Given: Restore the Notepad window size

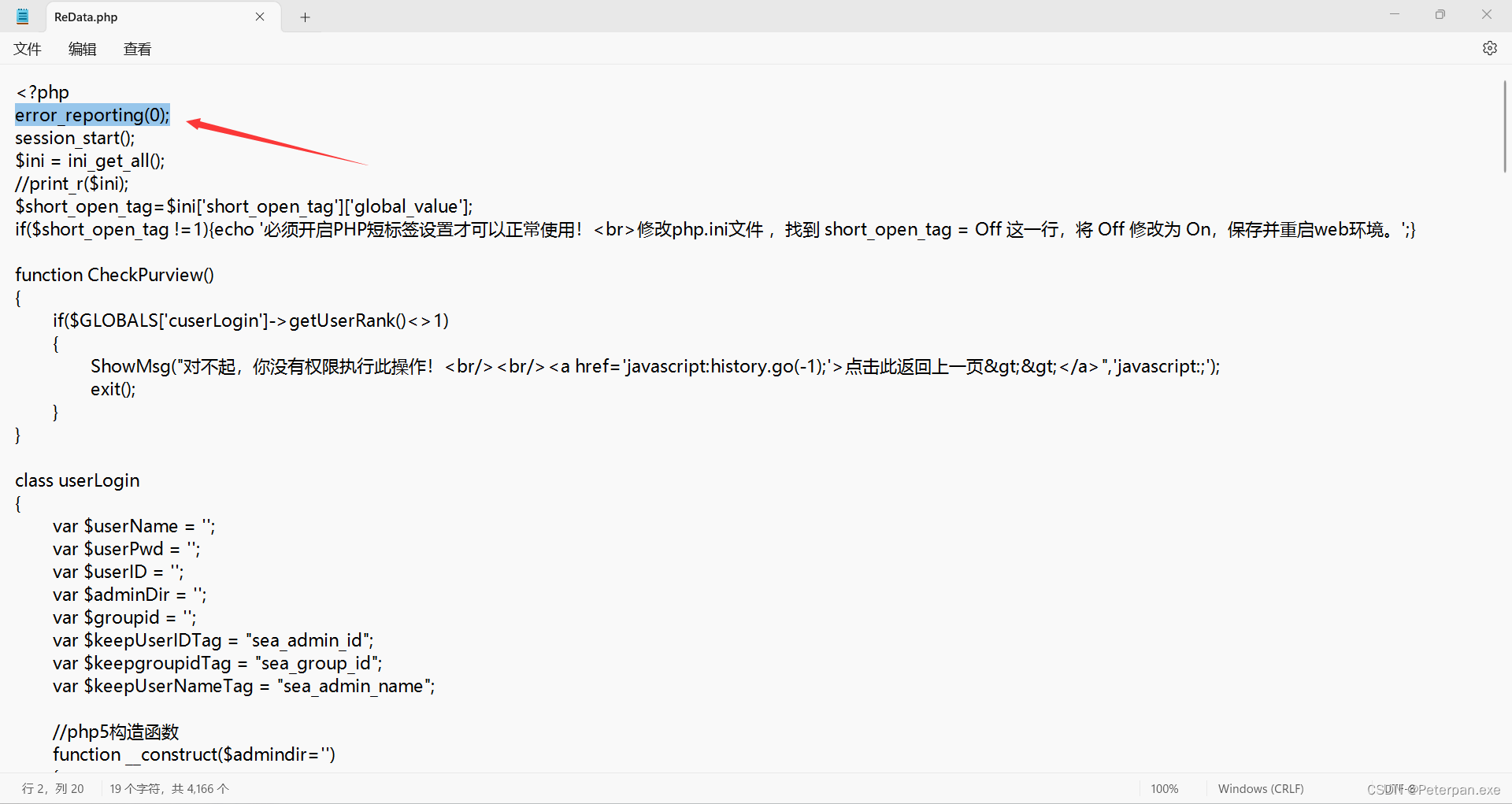Looking at the screenshot, I should (x=1440, y=15).
